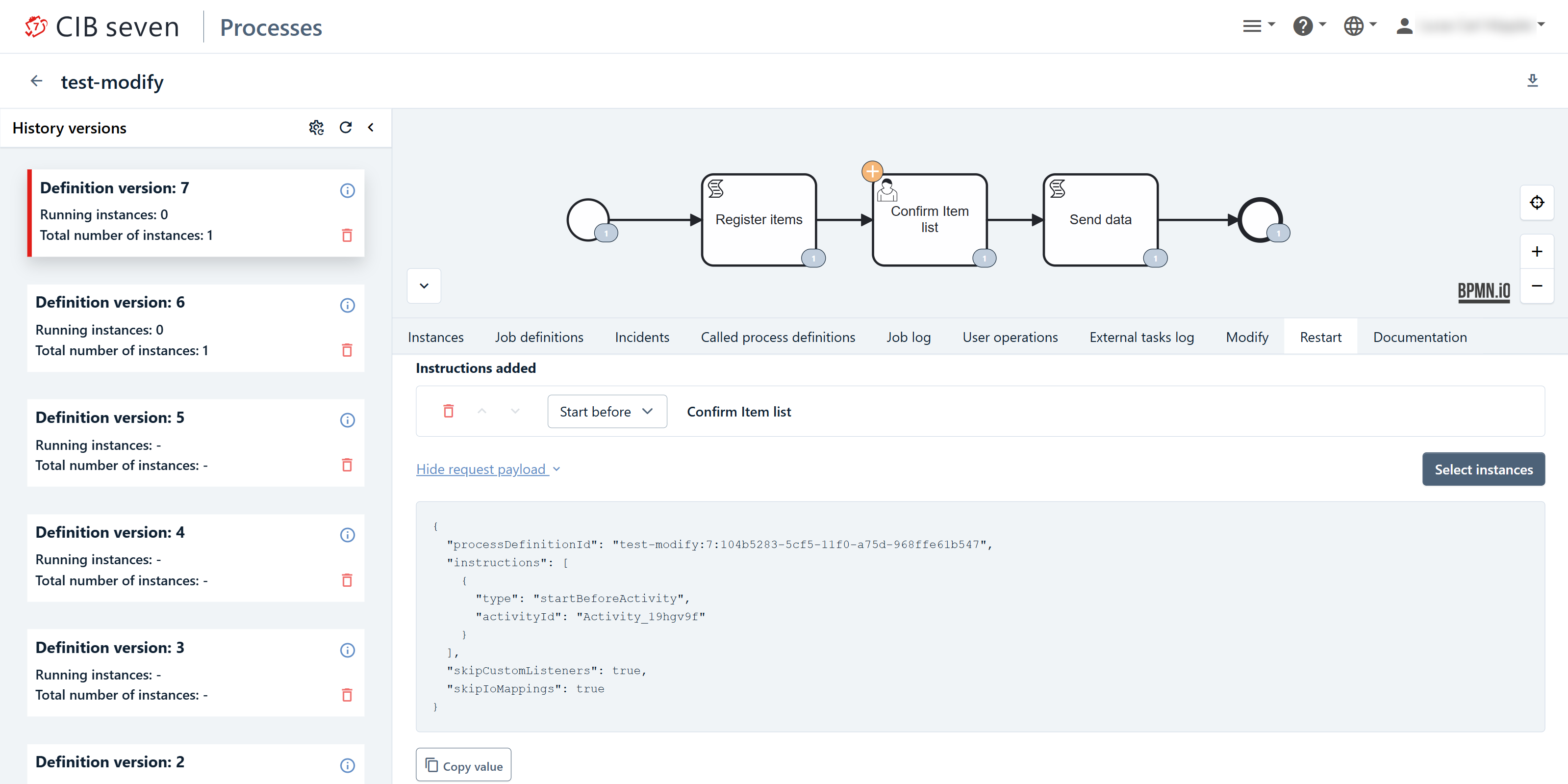Zoom in the BPMN diagram
Viewport: 1568px width, 784px height.
[1536, 252]
